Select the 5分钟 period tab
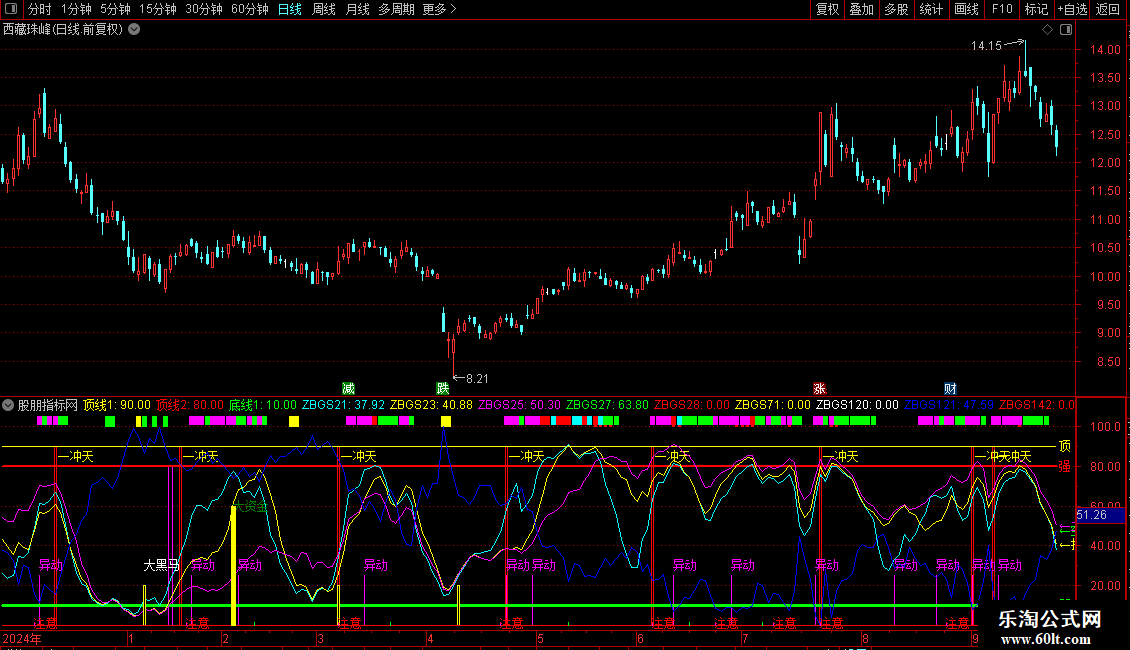This screenshot has height=650, width=1130. (115, 9)
